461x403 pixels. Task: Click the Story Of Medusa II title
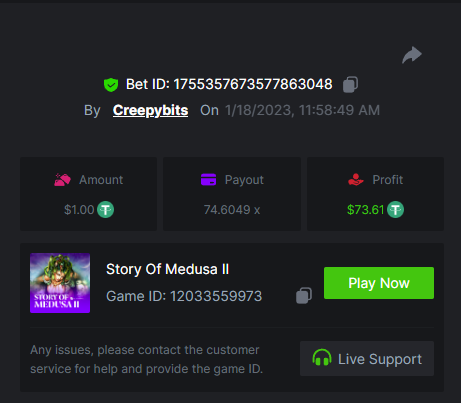point(167,269)
